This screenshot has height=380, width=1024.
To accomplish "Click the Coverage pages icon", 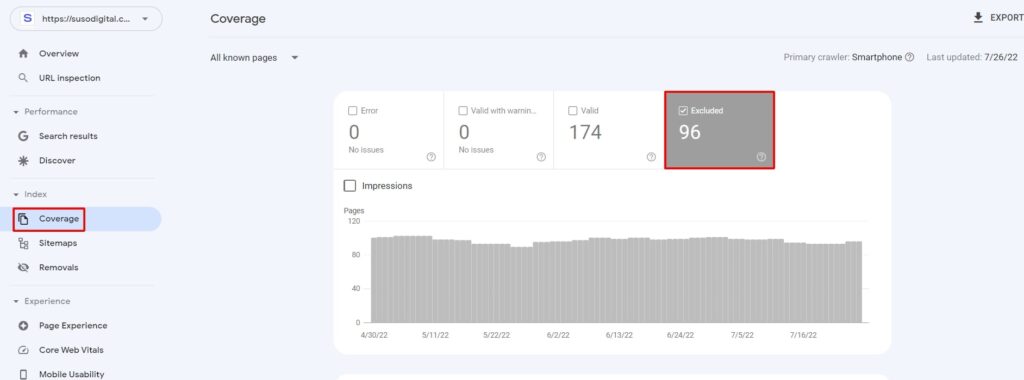I will (x=24, y=219).
